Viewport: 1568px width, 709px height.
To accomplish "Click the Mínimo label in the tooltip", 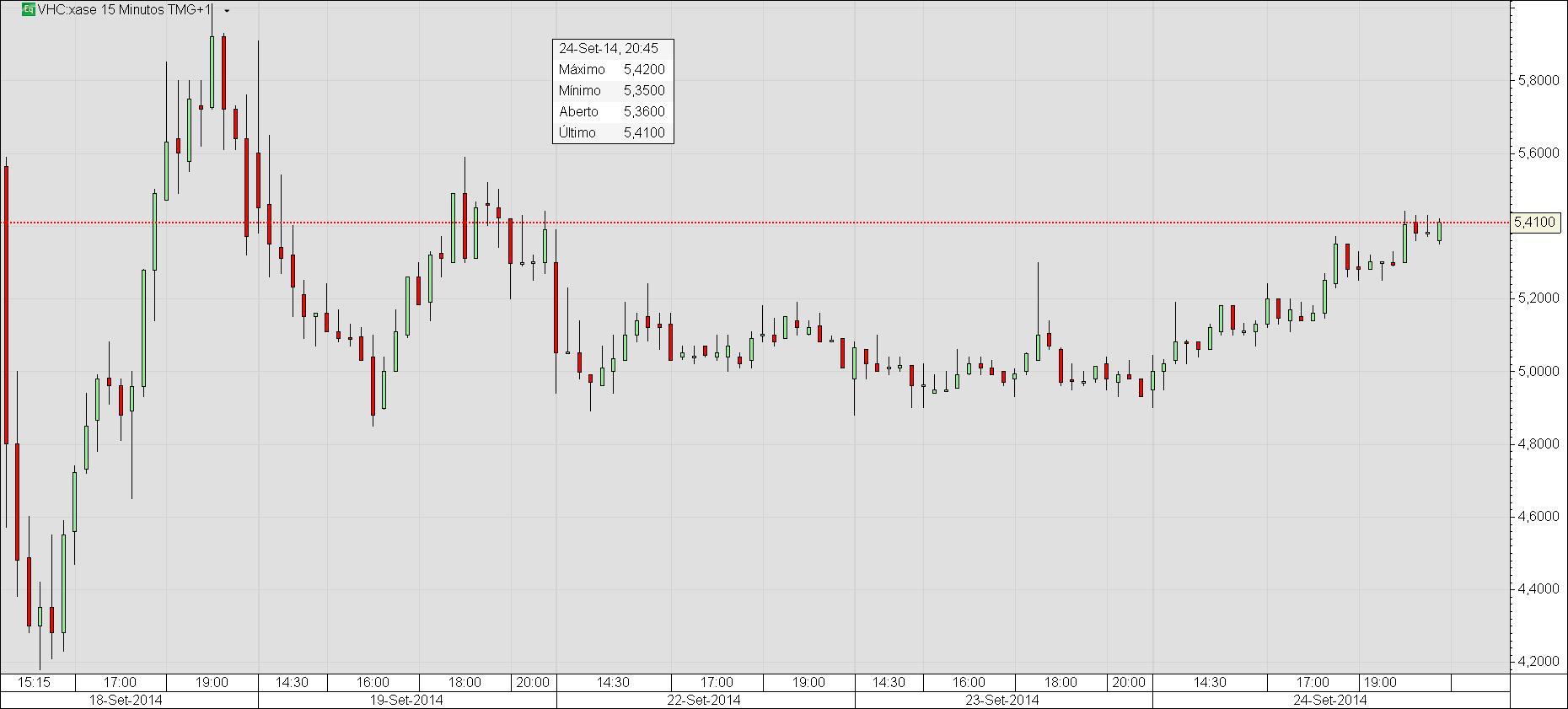I will click(580, 90).
